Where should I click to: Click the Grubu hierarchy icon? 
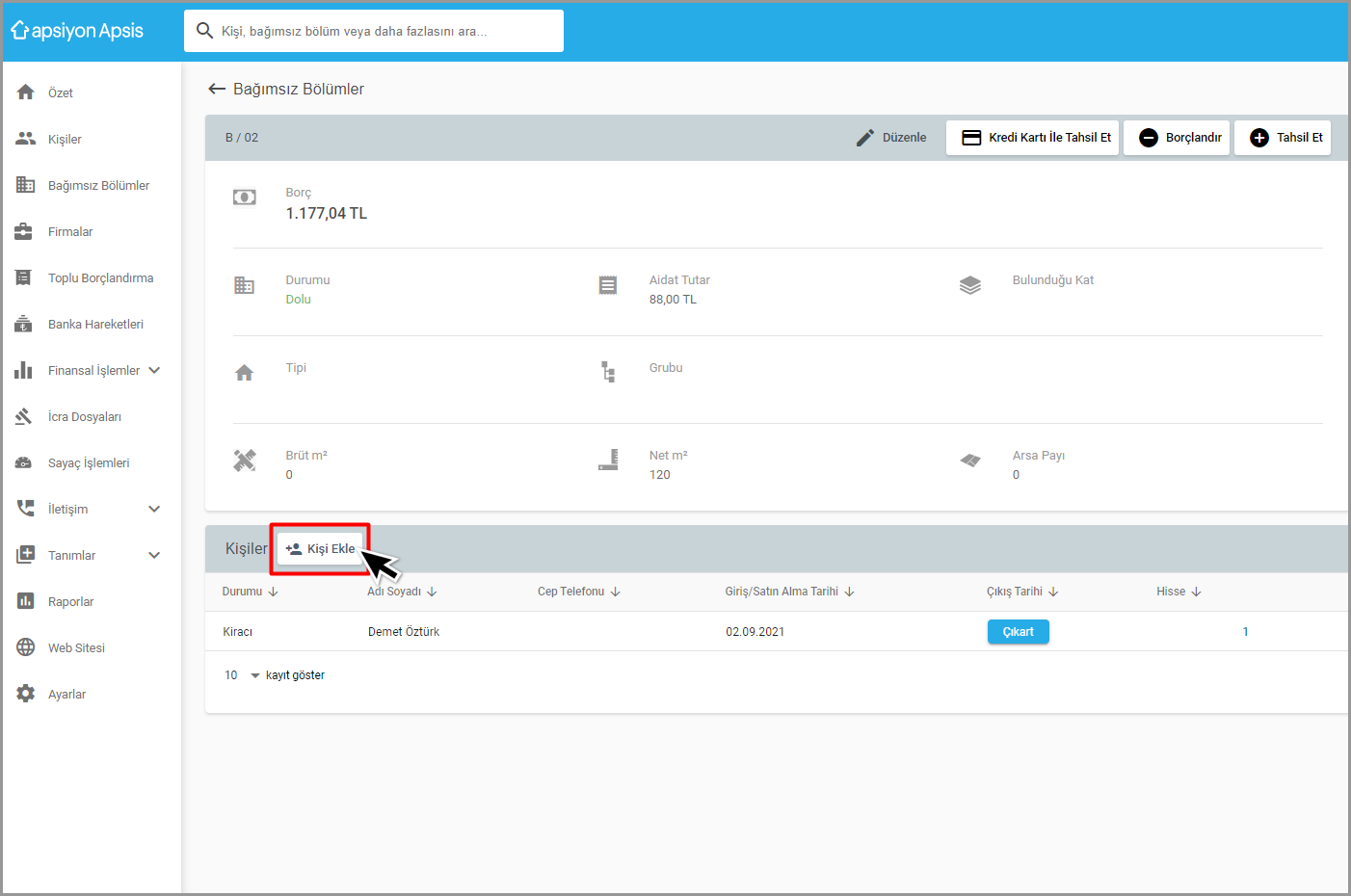click(x=608, y=372)
